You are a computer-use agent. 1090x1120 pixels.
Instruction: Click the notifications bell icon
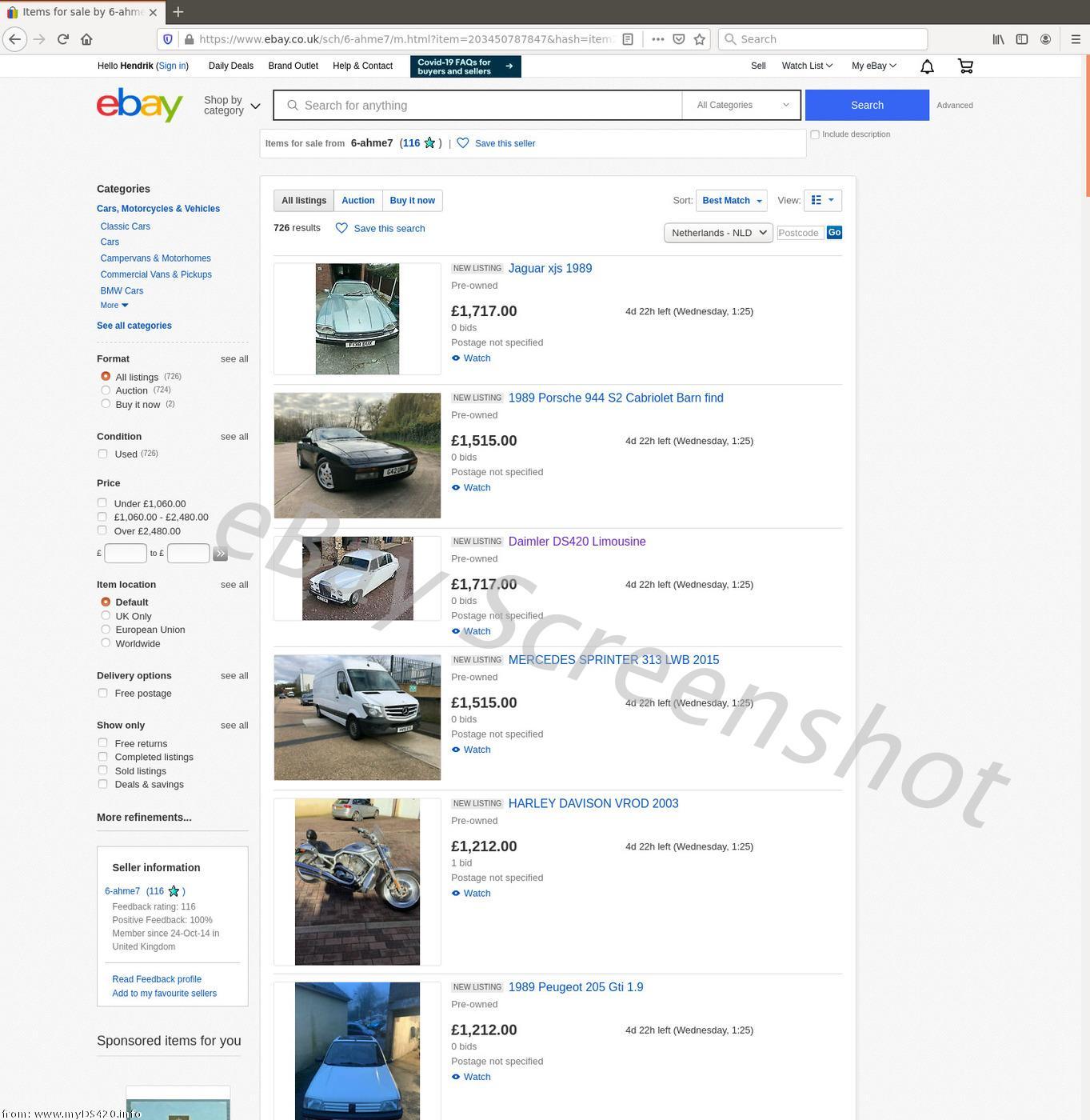point(927,66)
